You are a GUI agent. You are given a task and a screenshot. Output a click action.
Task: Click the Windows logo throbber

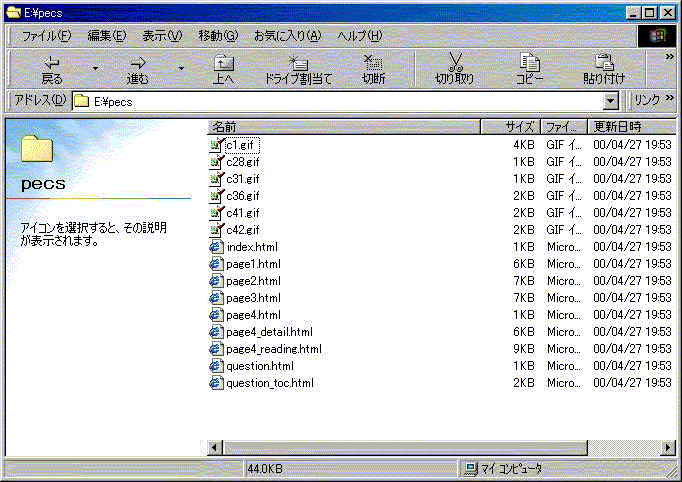[x=657, y=36]
